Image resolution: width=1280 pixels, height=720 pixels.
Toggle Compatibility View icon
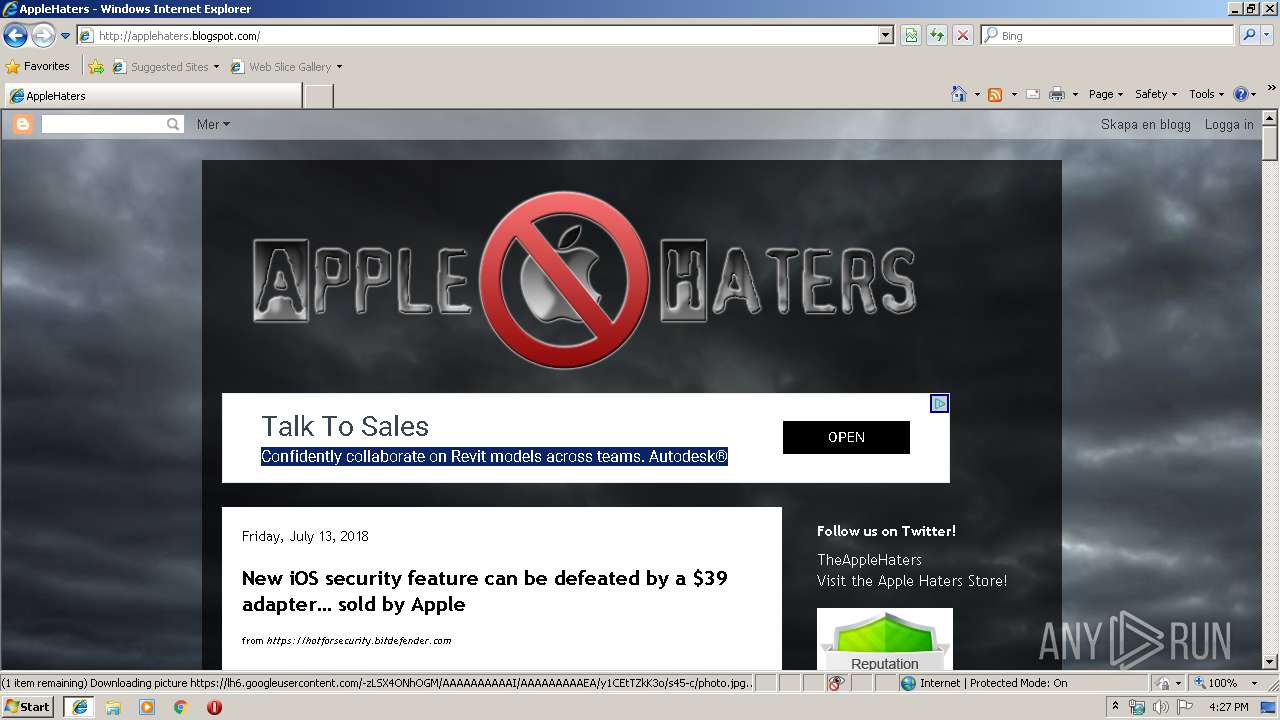[911, 35]
